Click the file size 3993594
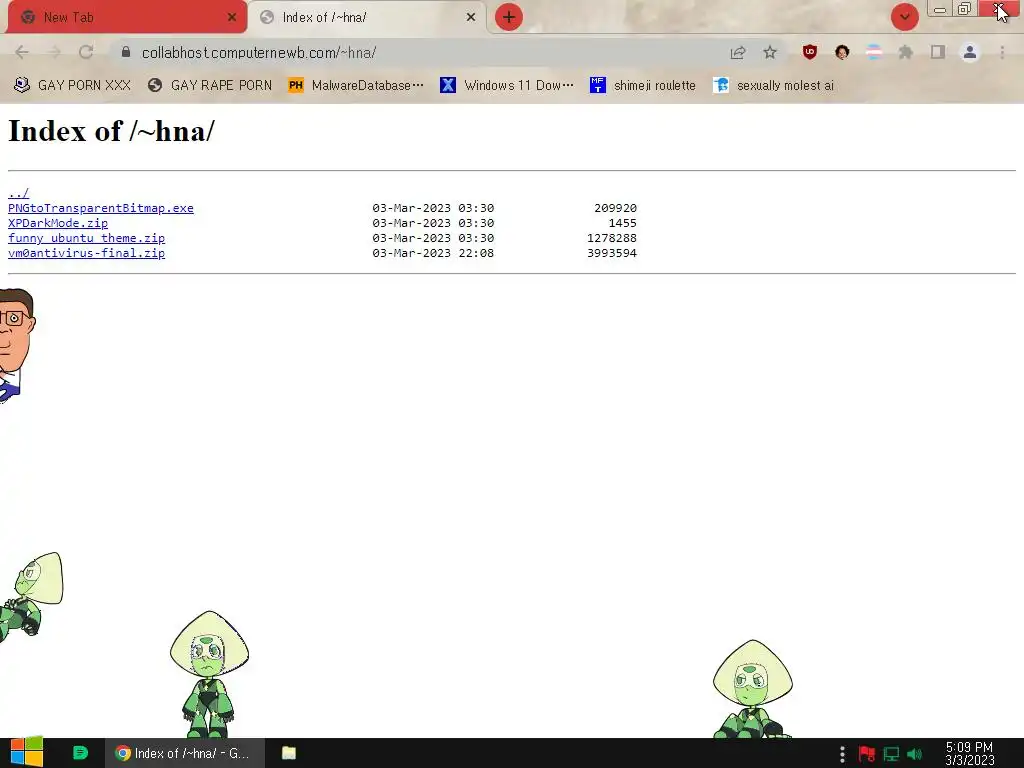The image size is (1024, 768). [x=611, y=253]
